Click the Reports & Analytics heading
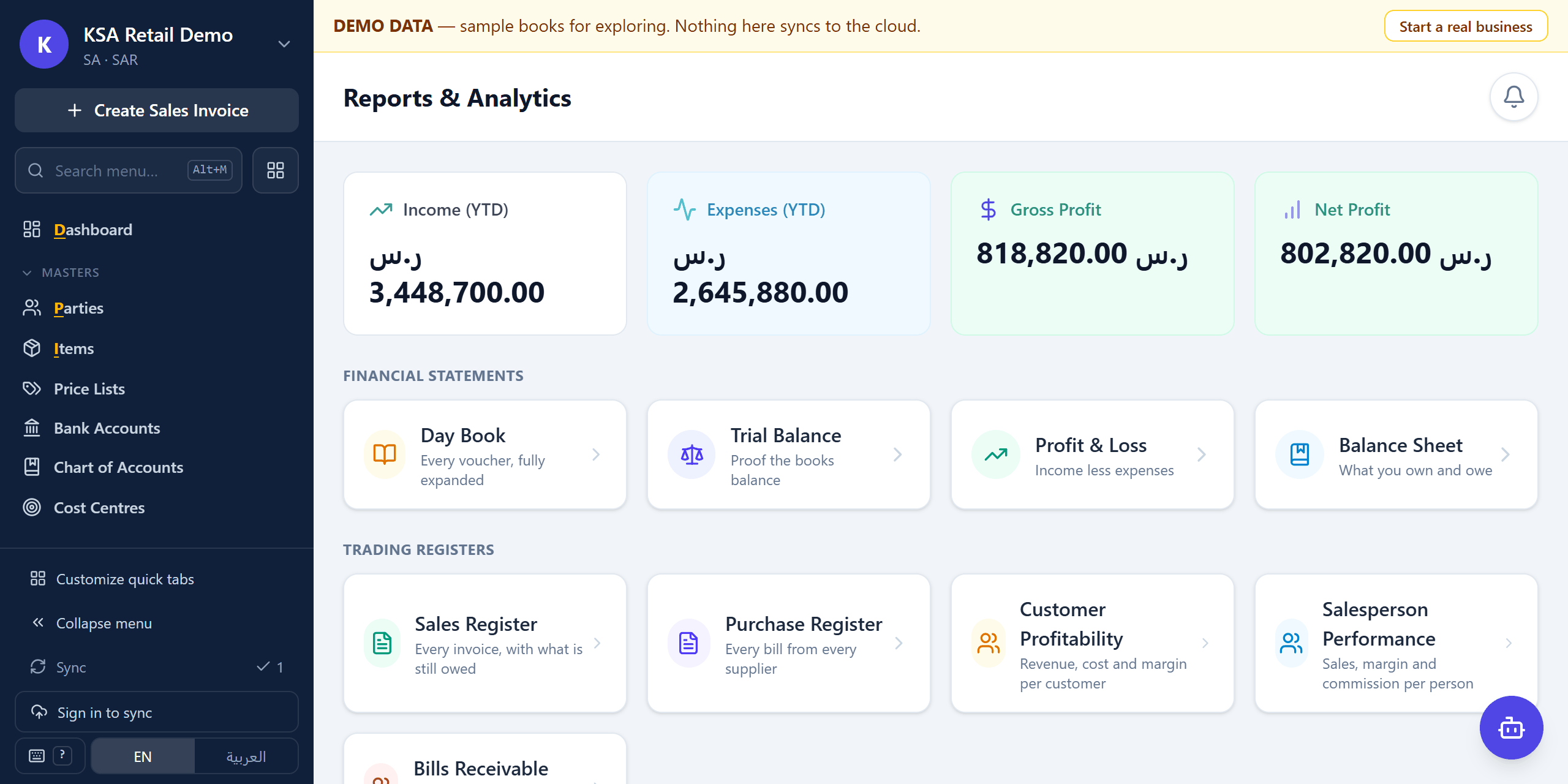This screenshot has width=1568, height=784. pos(457,98)
